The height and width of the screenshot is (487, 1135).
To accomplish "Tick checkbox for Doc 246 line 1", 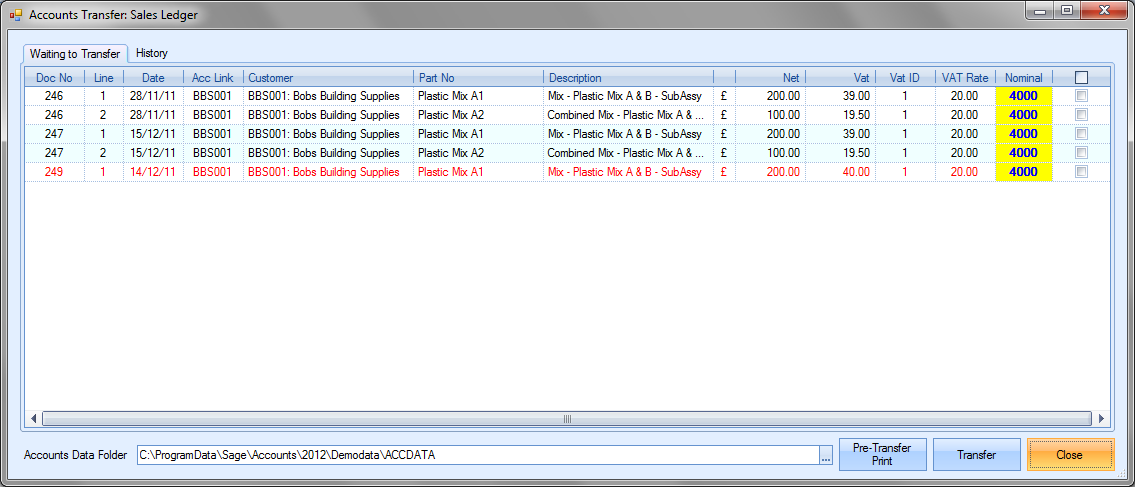I will pos(1081,96).
